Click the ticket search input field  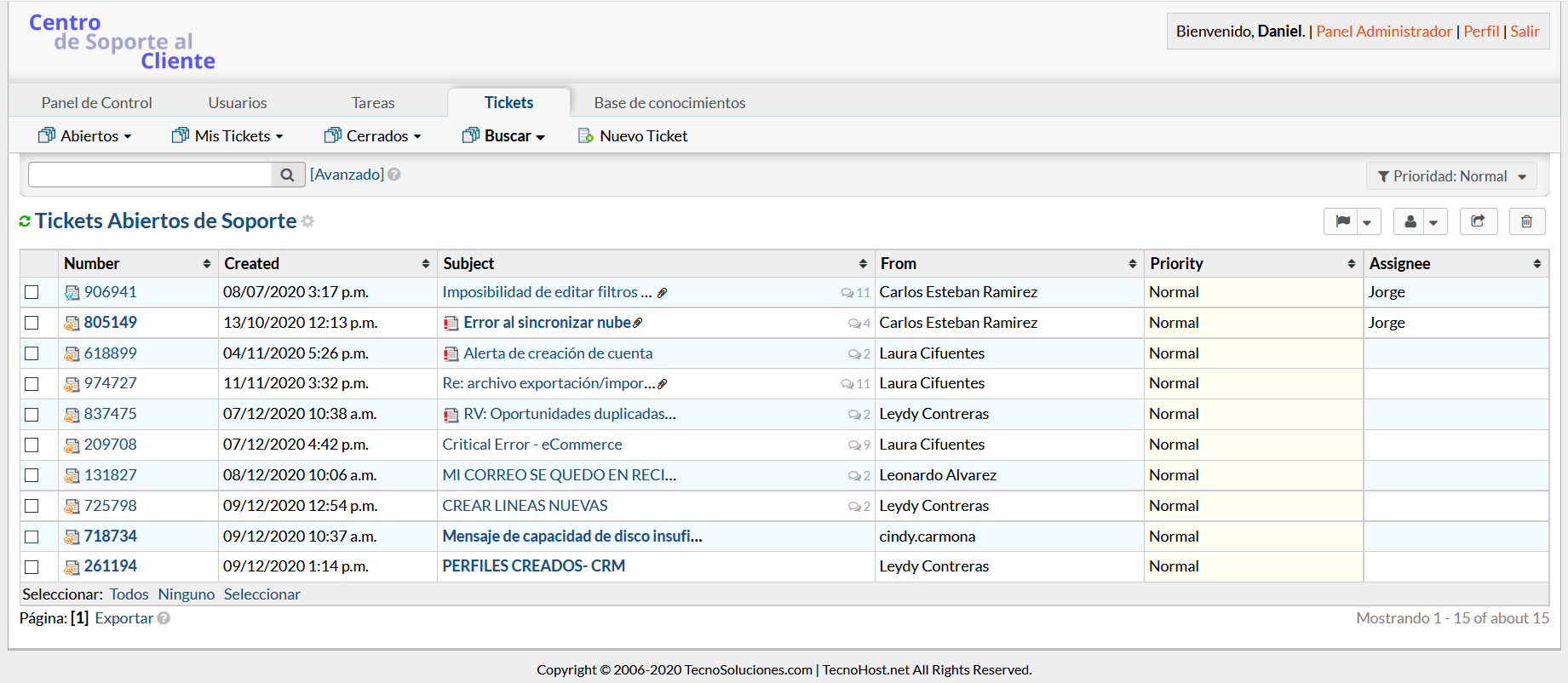click(150, 175)
